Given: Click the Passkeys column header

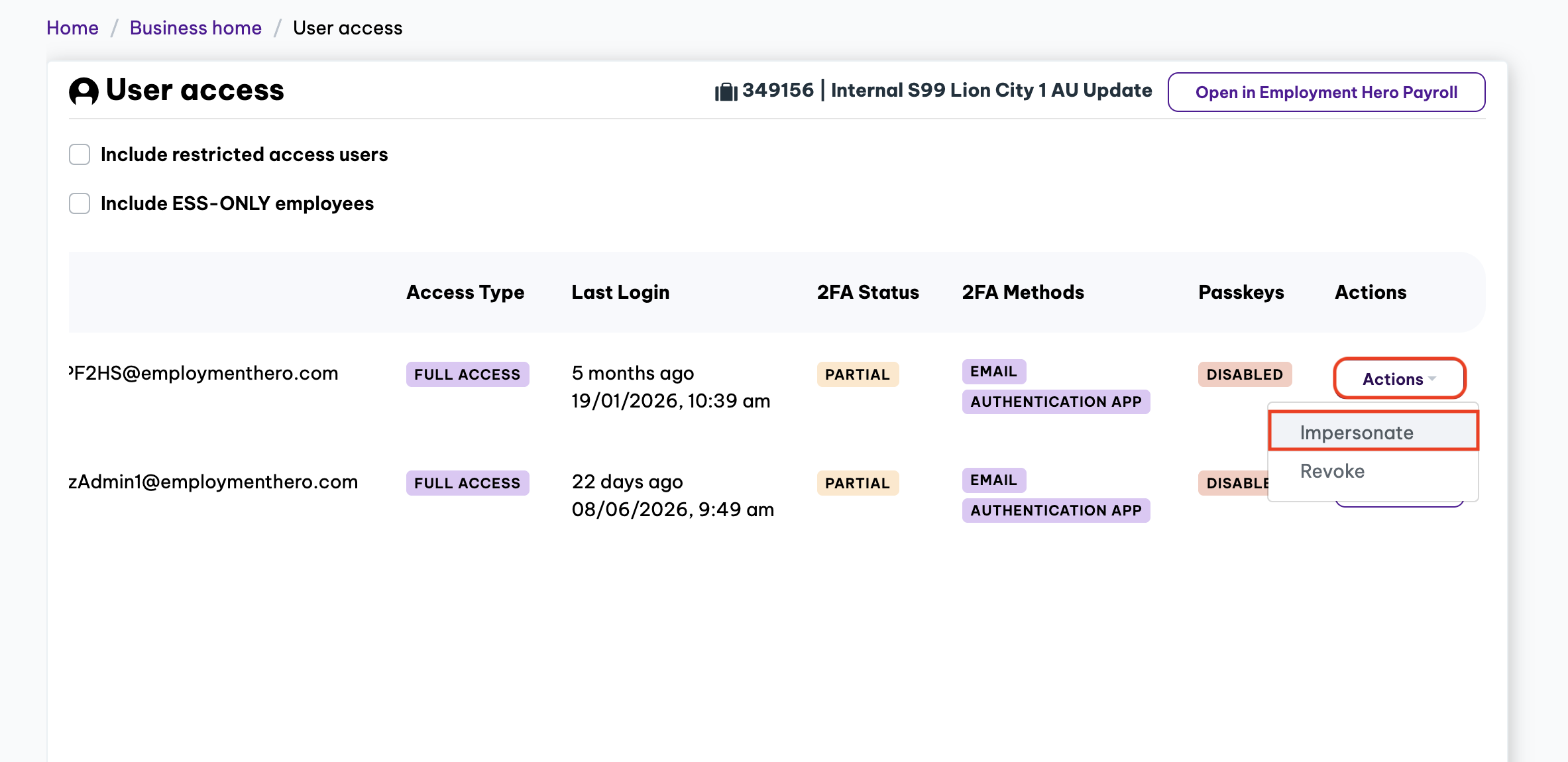Looking at the screenshot, I should click(x=1241, y=292).
